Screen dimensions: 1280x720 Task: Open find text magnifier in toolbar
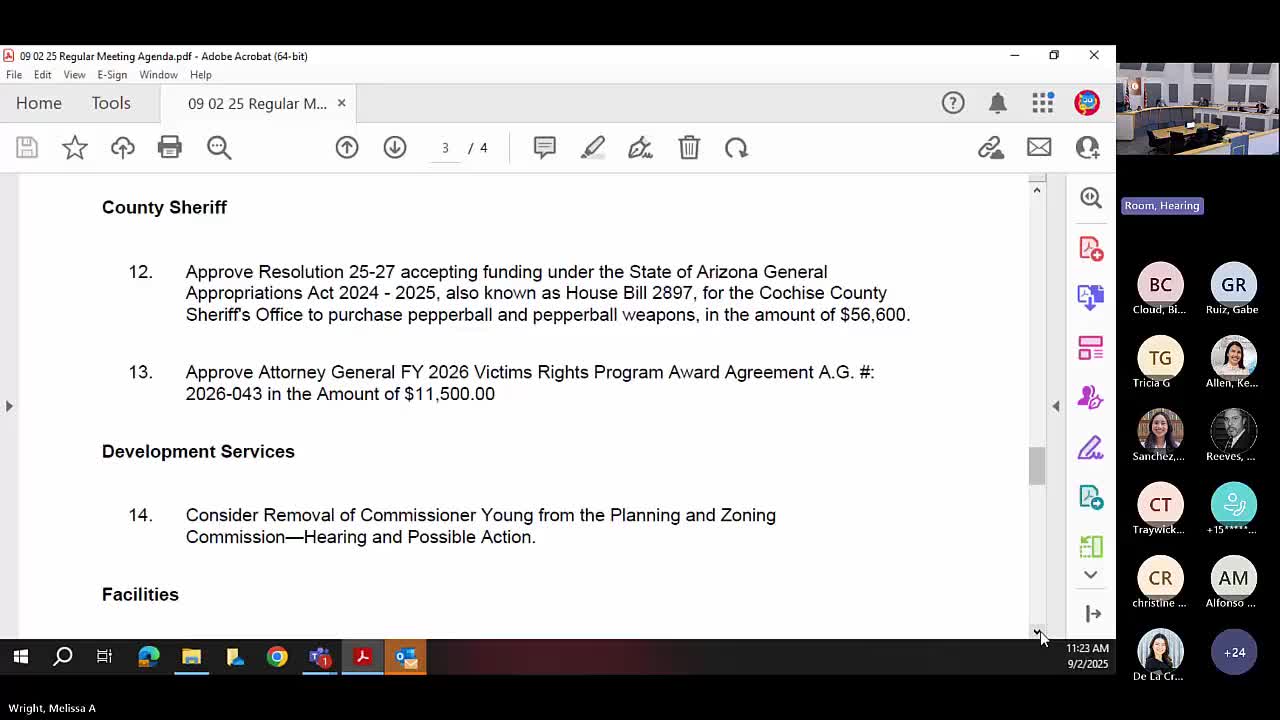pos(219,148)
